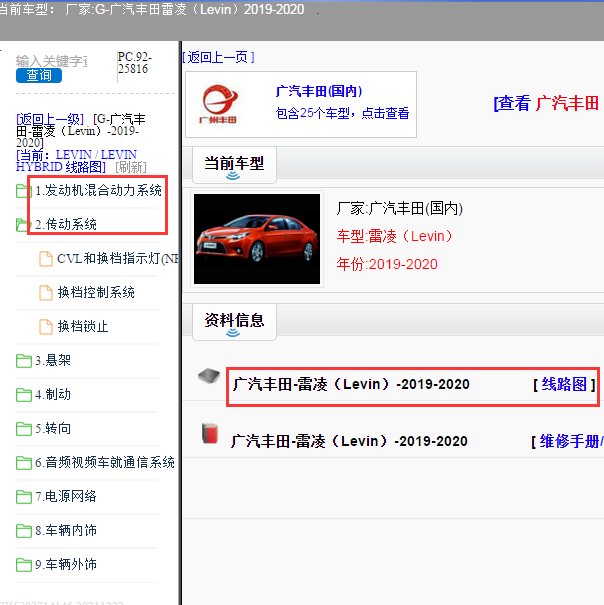The height and width of the screenshot is (605, 604).
Task: Expand folder 6.音频视频车就通信系统
Action: tap(105, 462)
